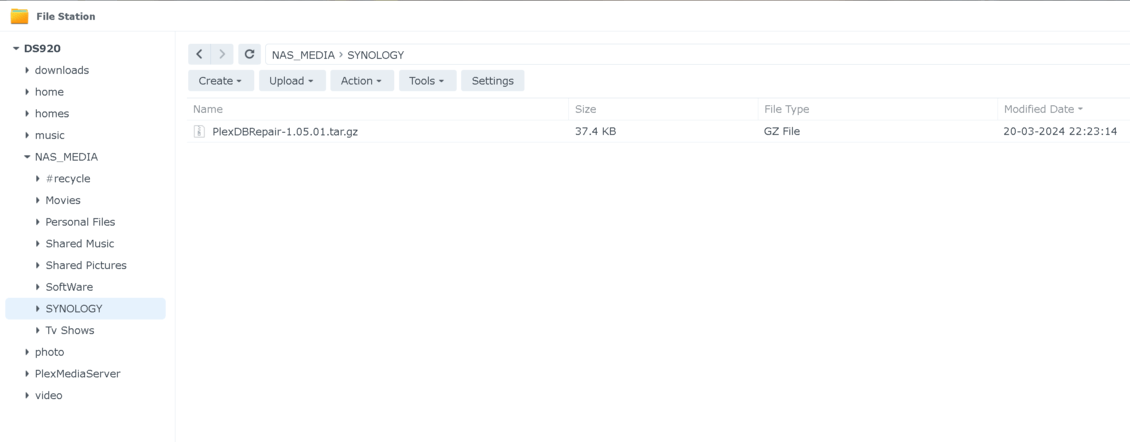Open the #recycle folder
The width and height of the screenshot is (1130, 442).
click(68, 178)
